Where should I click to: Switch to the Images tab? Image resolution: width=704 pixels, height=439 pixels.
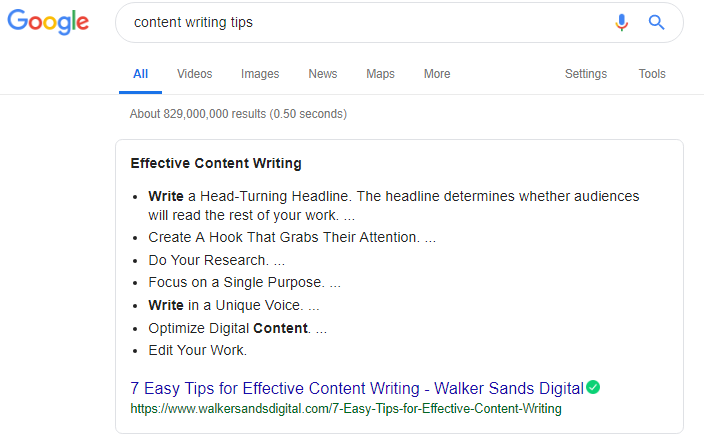260,74
